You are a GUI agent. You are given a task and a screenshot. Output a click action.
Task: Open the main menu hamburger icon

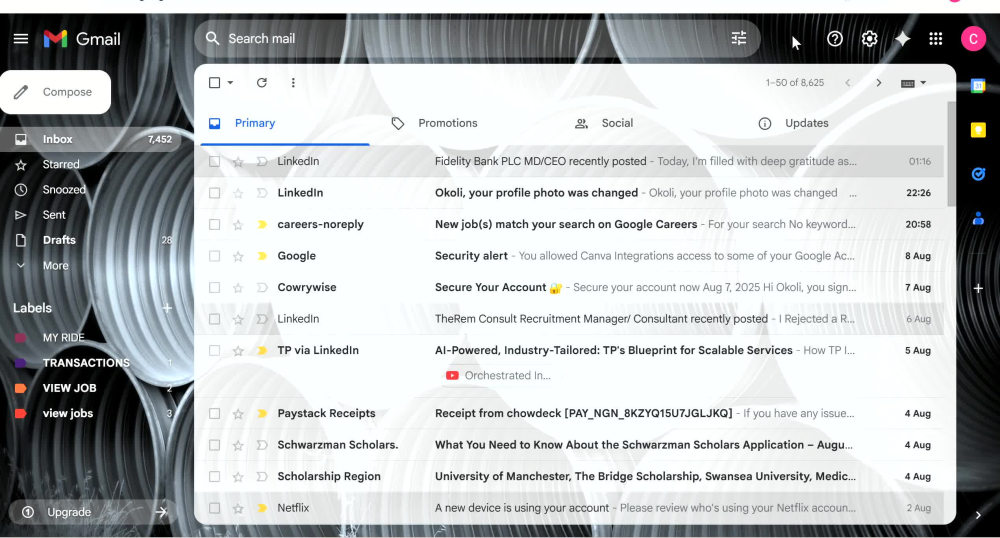click(21, 39)
